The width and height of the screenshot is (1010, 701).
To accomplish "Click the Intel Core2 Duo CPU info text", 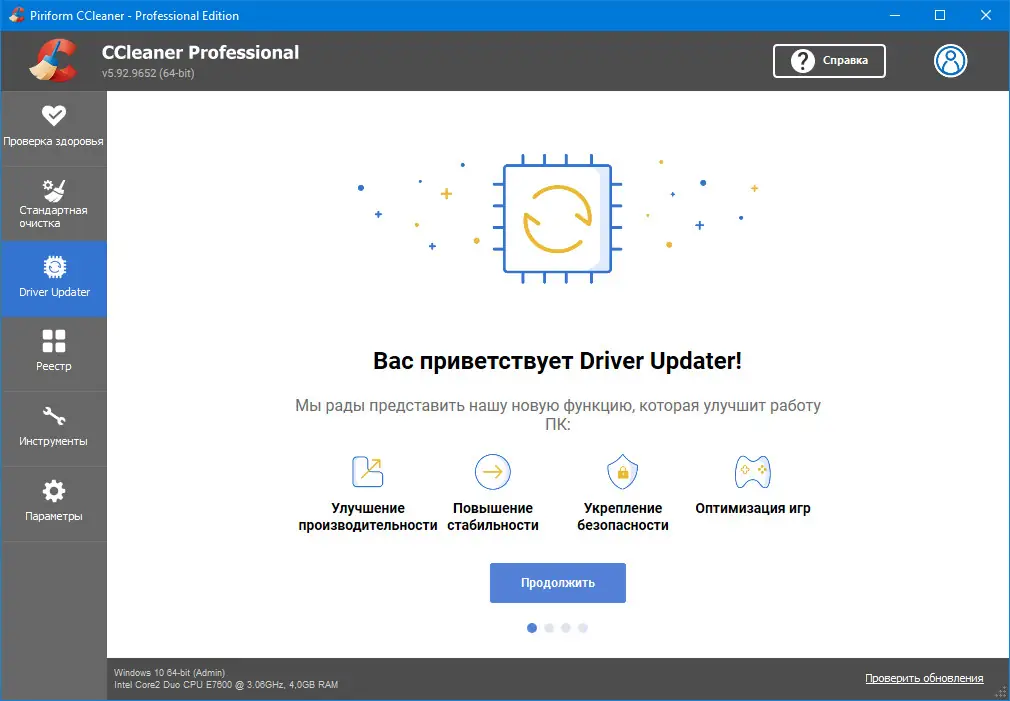I will coord(226,684).
